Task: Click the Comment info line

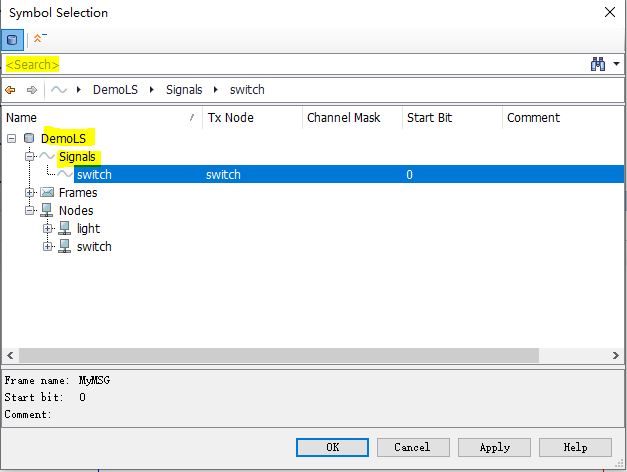Action: click(28, 414)
